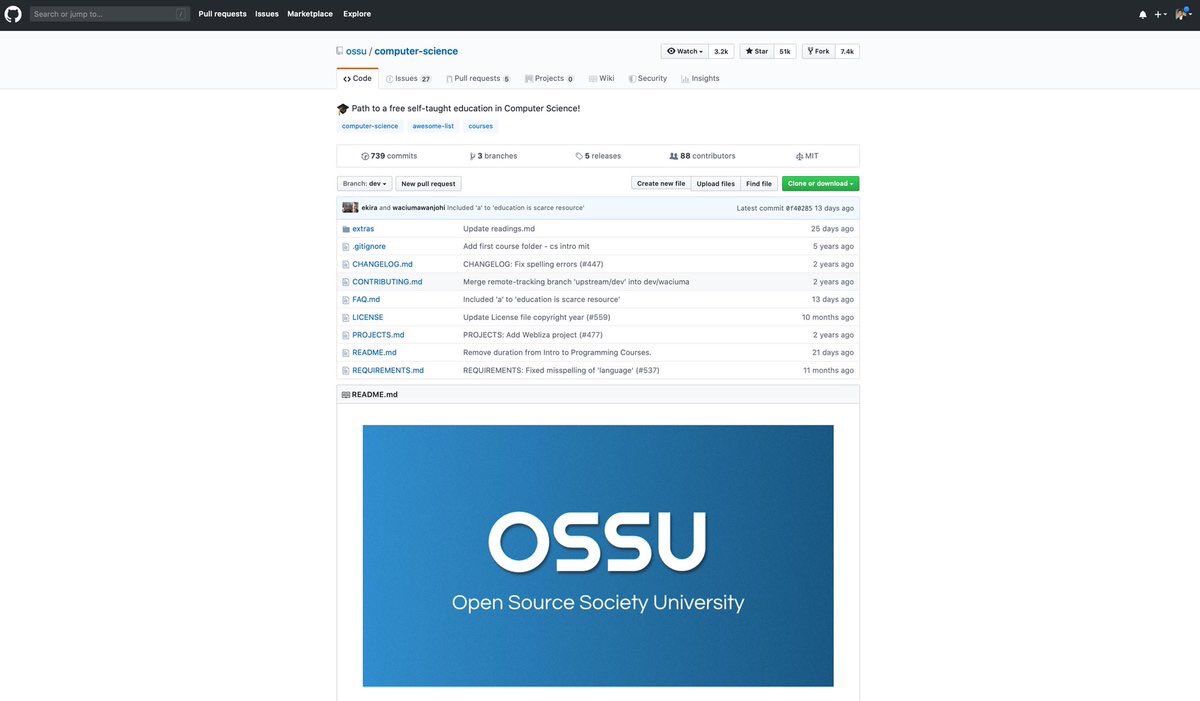Switch to the Security tab

(648, 78)
